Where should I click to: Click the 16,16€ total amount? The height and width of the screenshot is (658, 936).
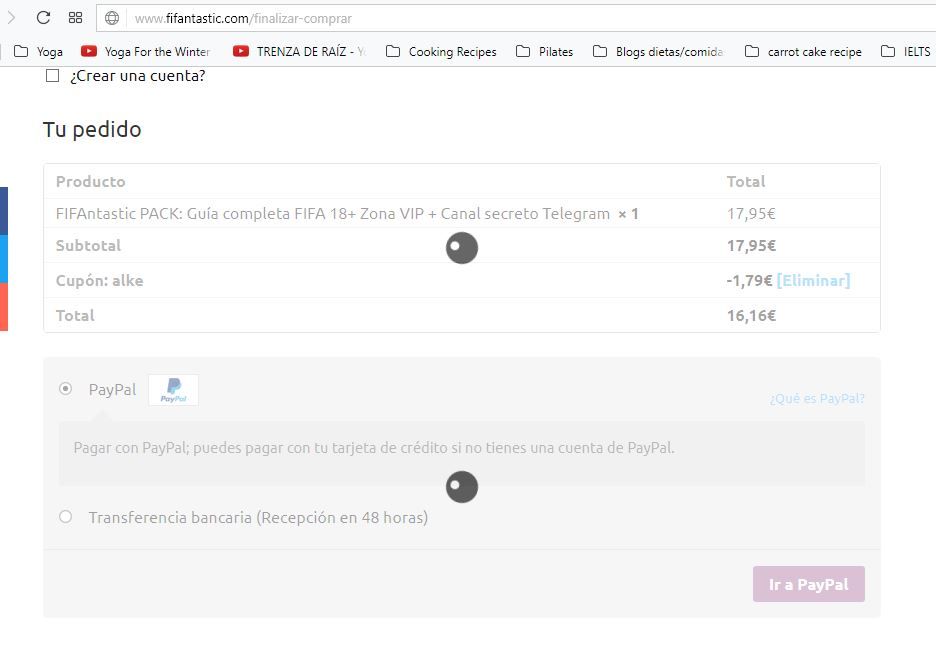click(x=751, y=315)
